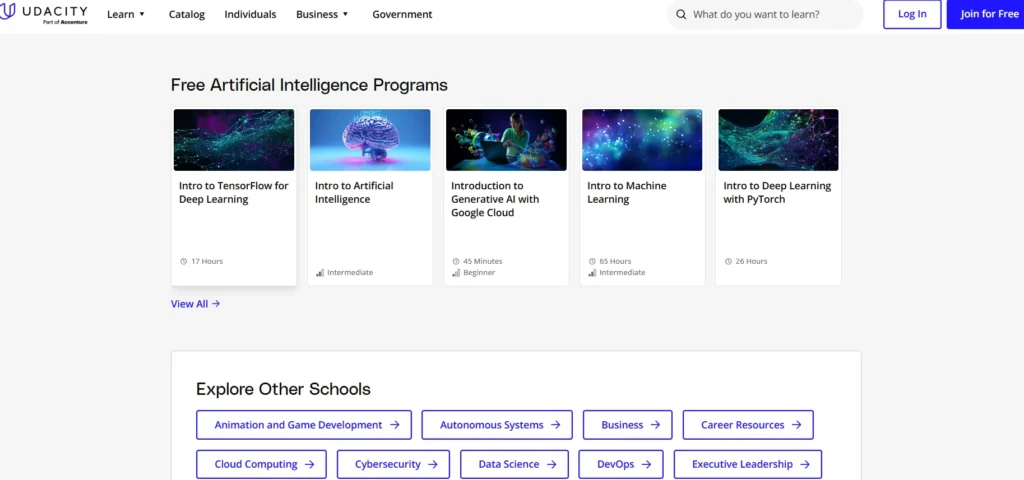The image size is (1024, 480).
Task: Click the 26 Hours duration text
Action: pyautogui.click(x=751, y=261)
